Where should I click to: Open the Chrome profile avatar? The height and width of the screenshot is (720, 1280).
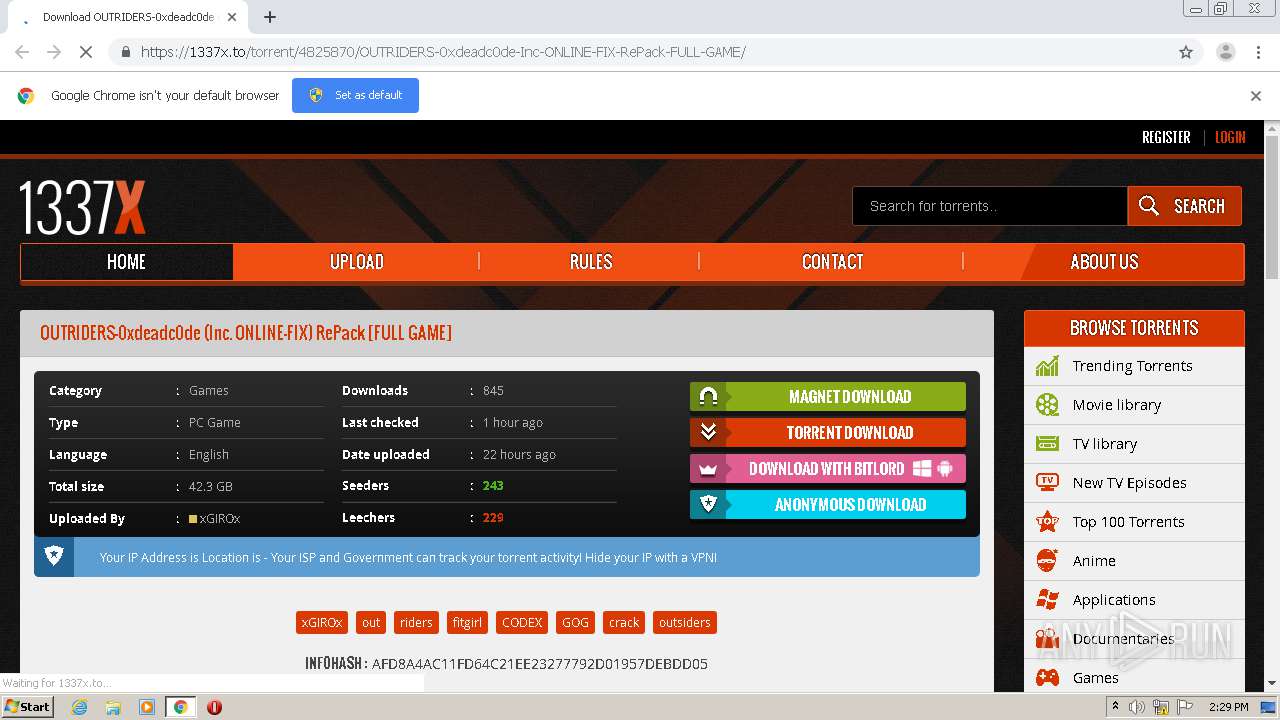point(1225,52)
